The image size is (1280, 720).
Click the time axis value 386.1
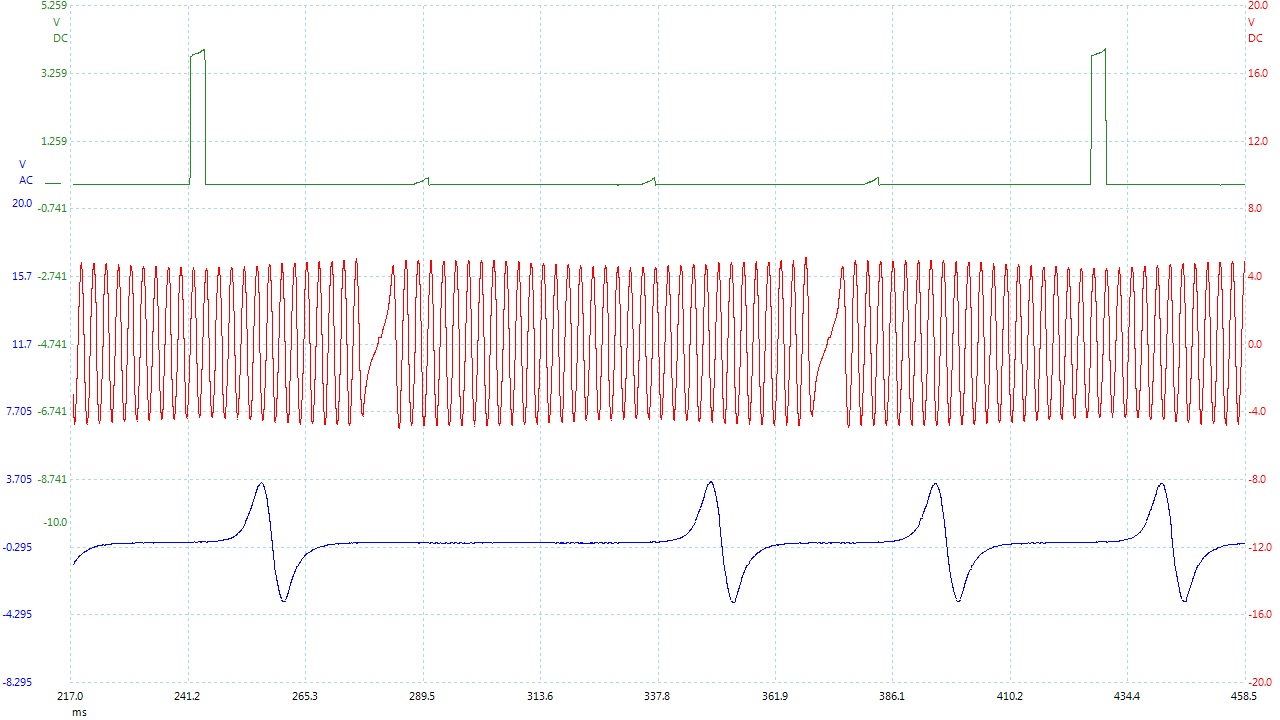[892, 697]
